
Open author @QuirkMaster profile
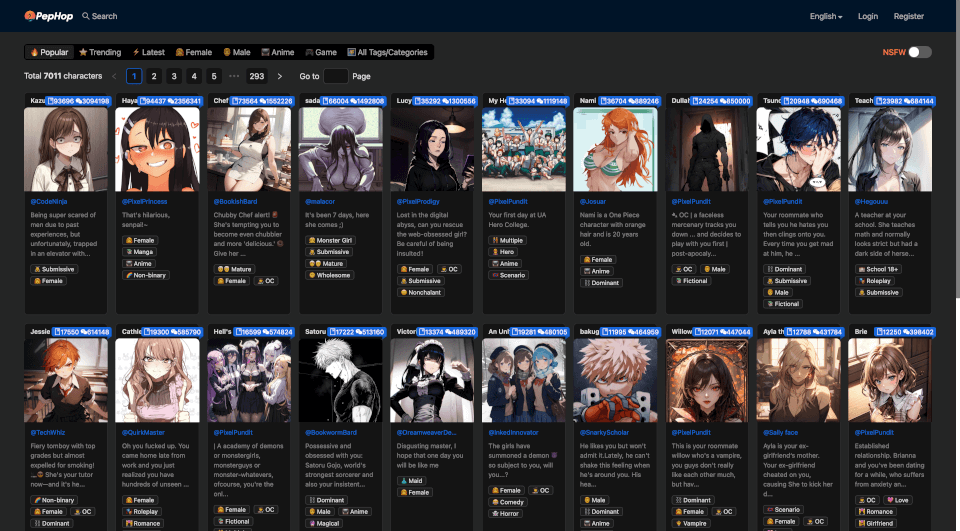click(x=143, y=432)
